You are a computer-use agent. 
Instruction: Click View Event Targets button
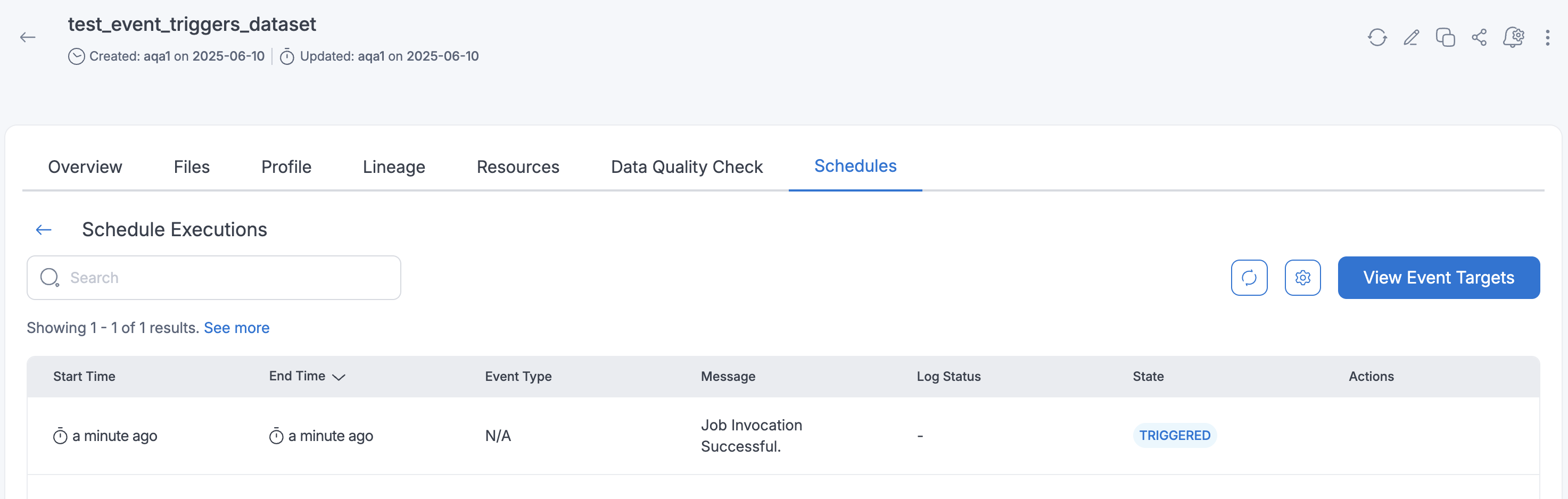click(x=1438, y=278)
